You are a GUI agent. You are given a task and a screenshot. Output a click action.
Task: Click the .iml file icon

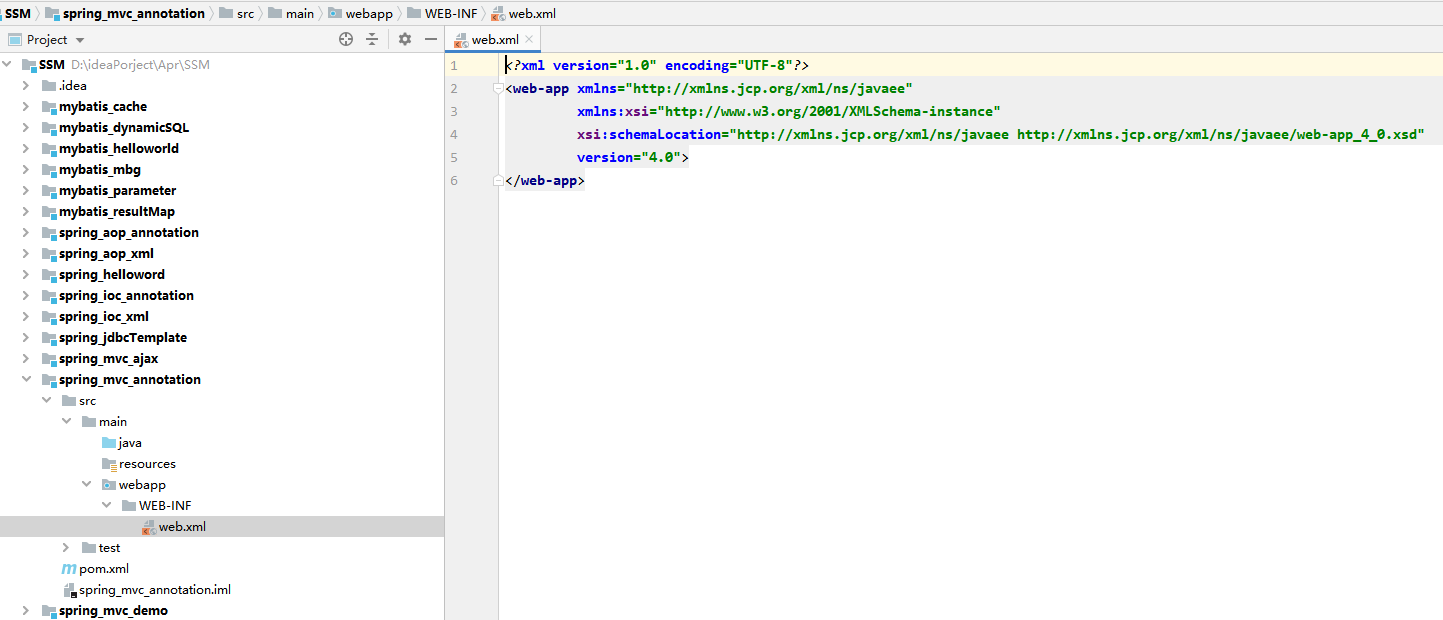(x=69, y=590)
